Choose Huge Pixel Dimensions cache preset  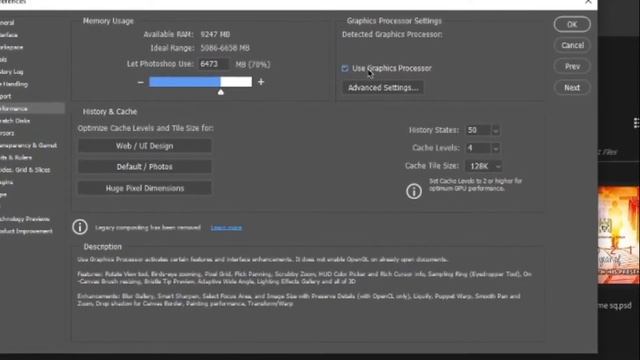pos(144,188)
